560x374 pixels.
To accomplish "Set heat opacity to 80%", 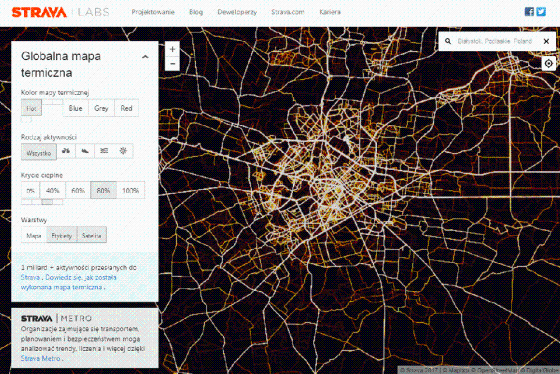I will pyautogui.click(x=103, y=190).
